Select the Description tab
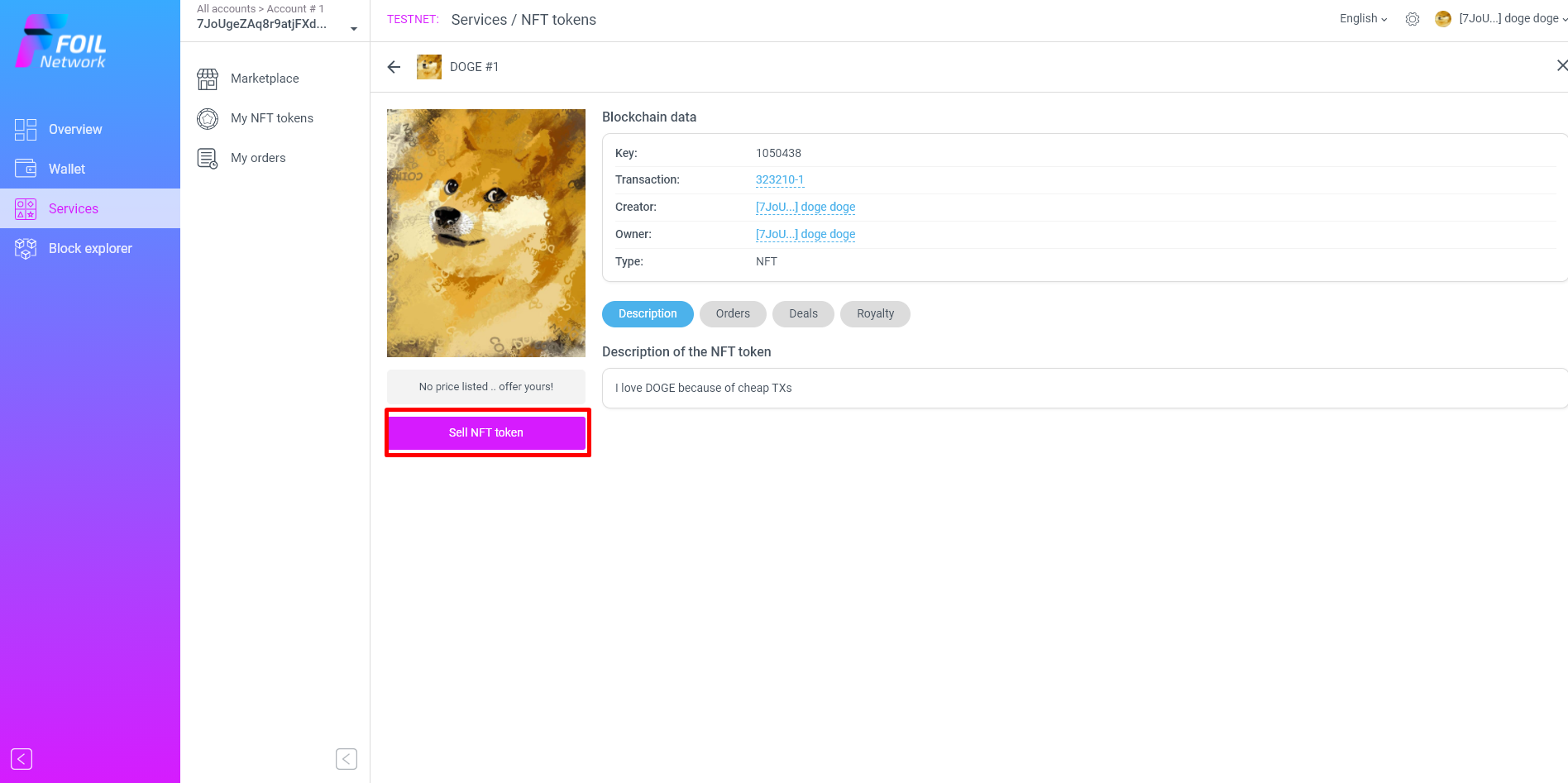1568x783 pixels. pos(648,314)
